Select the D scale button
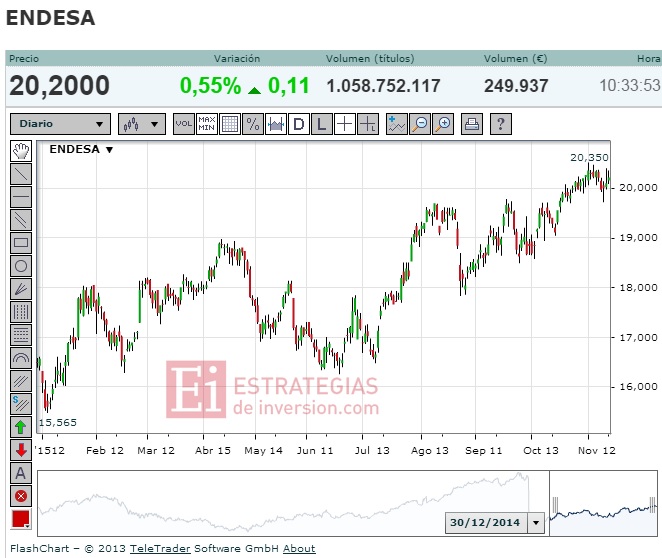662x558 pixels. point(299,124)
